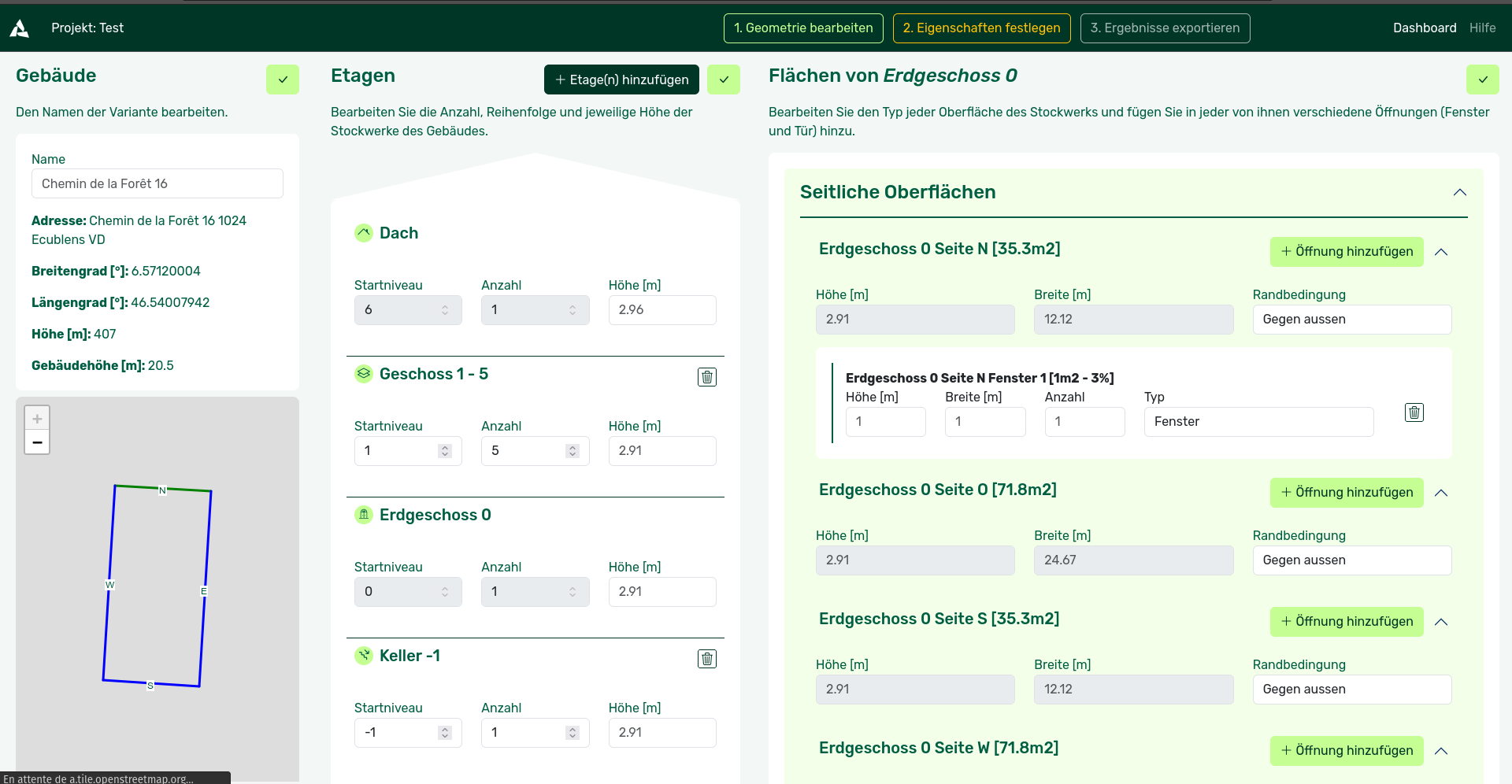Adjust Geschoss 1 - 5 Anzahl stepper
This screenshot has height=784, width=1512.
coord(573,451)
